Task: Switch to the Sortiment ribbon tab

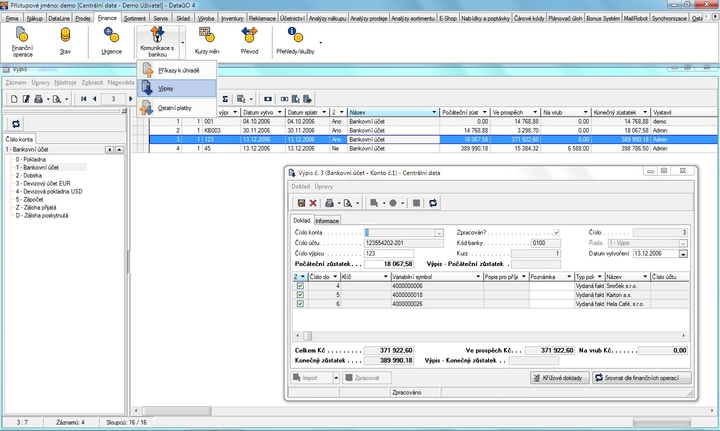Action: click(x=135, y=18)
